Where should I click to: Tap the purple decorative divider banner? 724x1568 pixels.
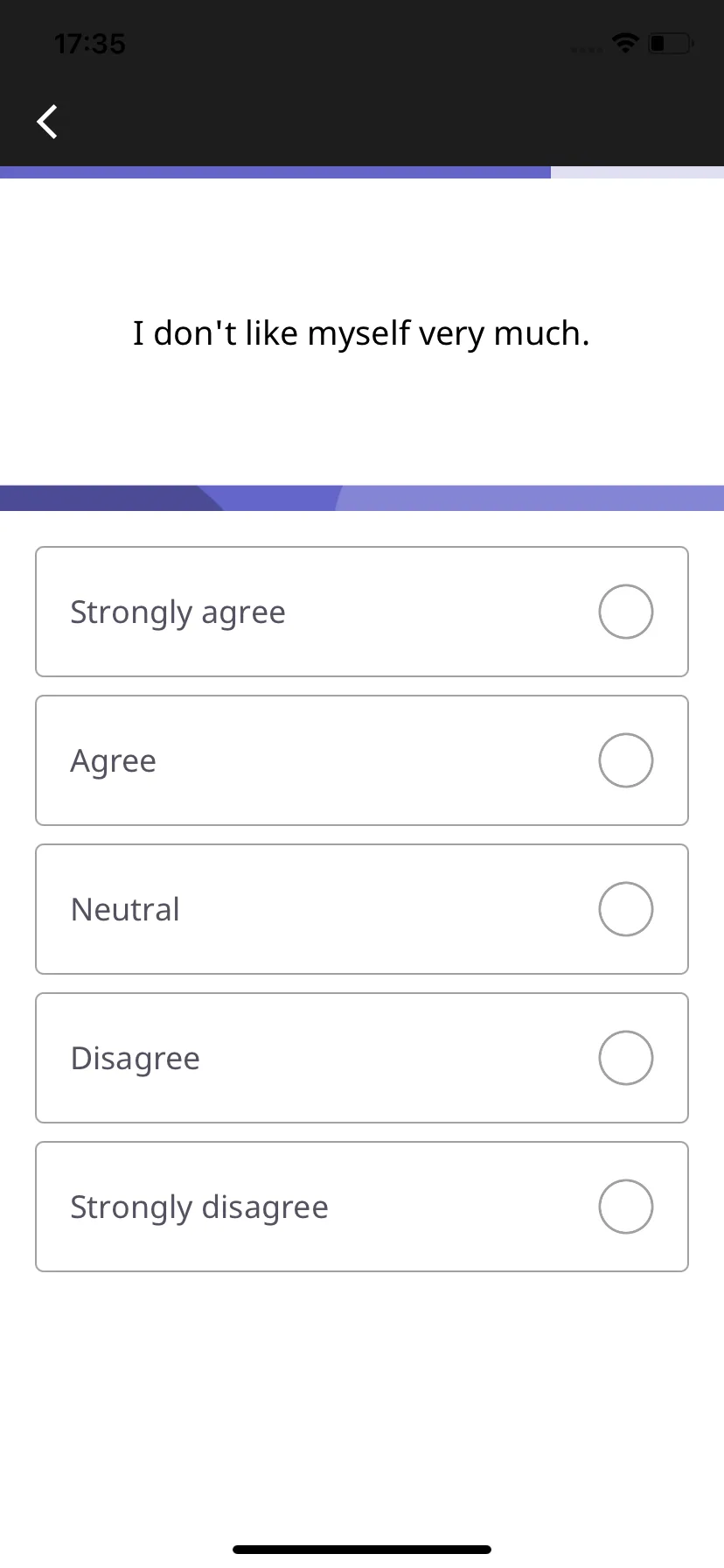pos(362,498)
